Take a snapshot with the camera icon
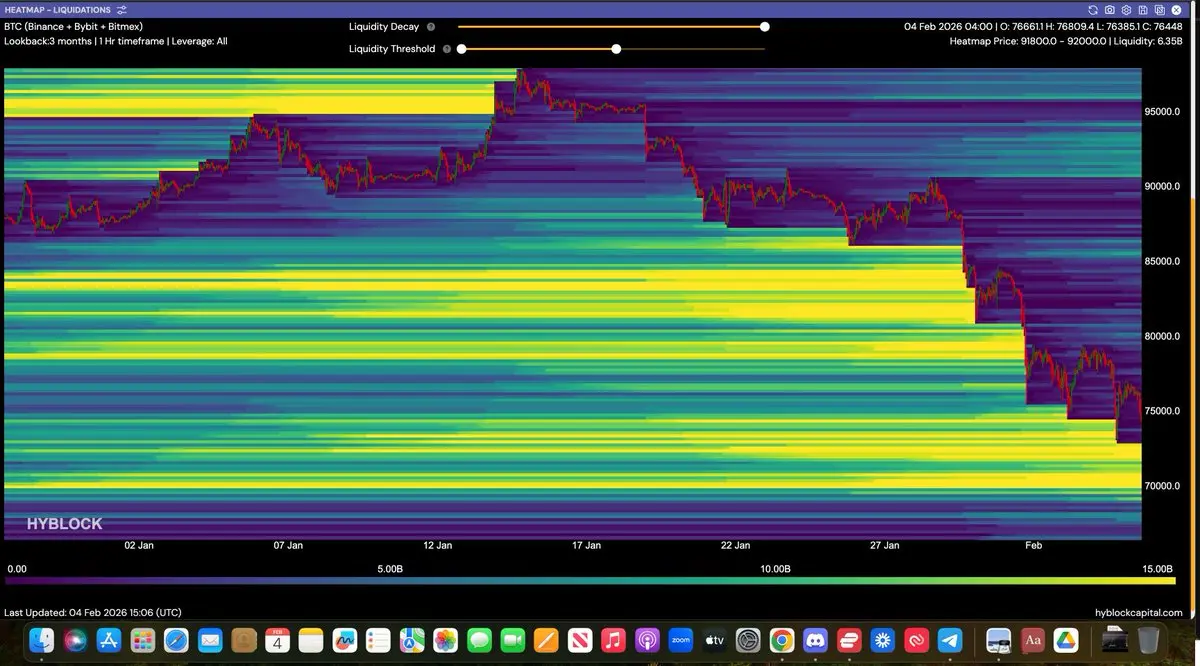The height and width of the screenshot is (666, 1200). (x=1110, y=9)
